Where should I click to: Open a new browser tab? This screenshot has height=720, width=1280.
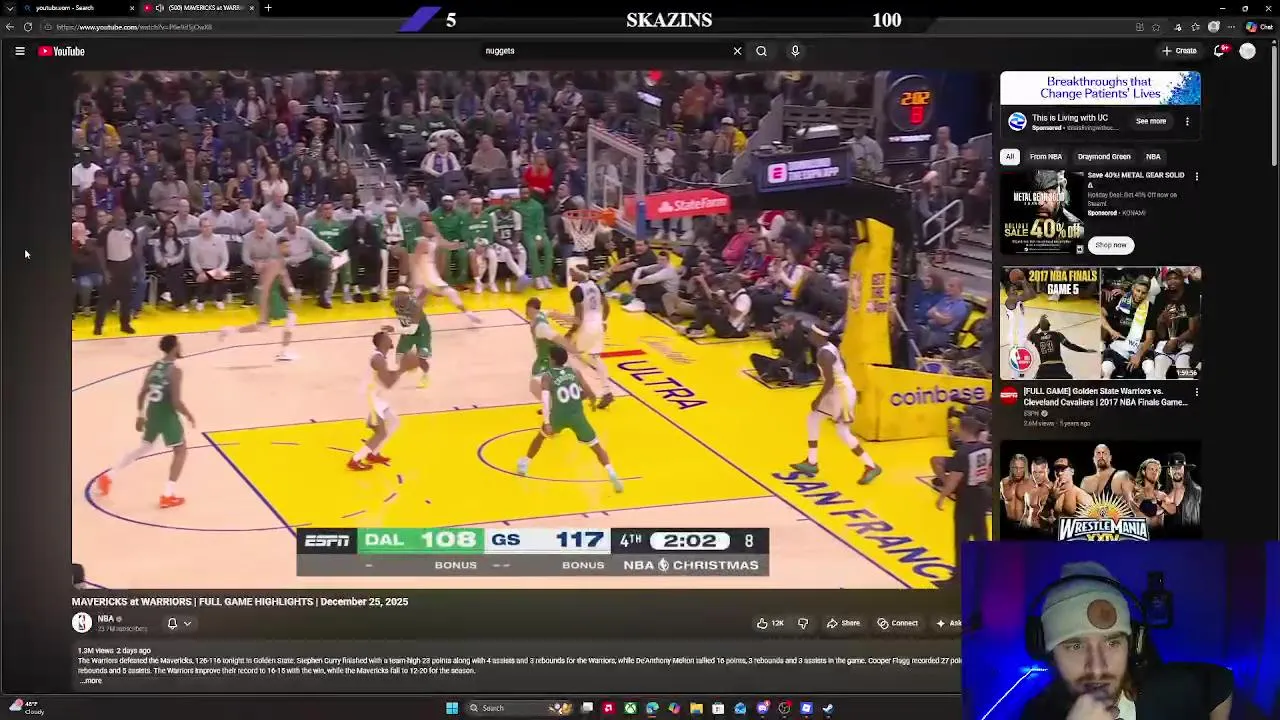268,8
